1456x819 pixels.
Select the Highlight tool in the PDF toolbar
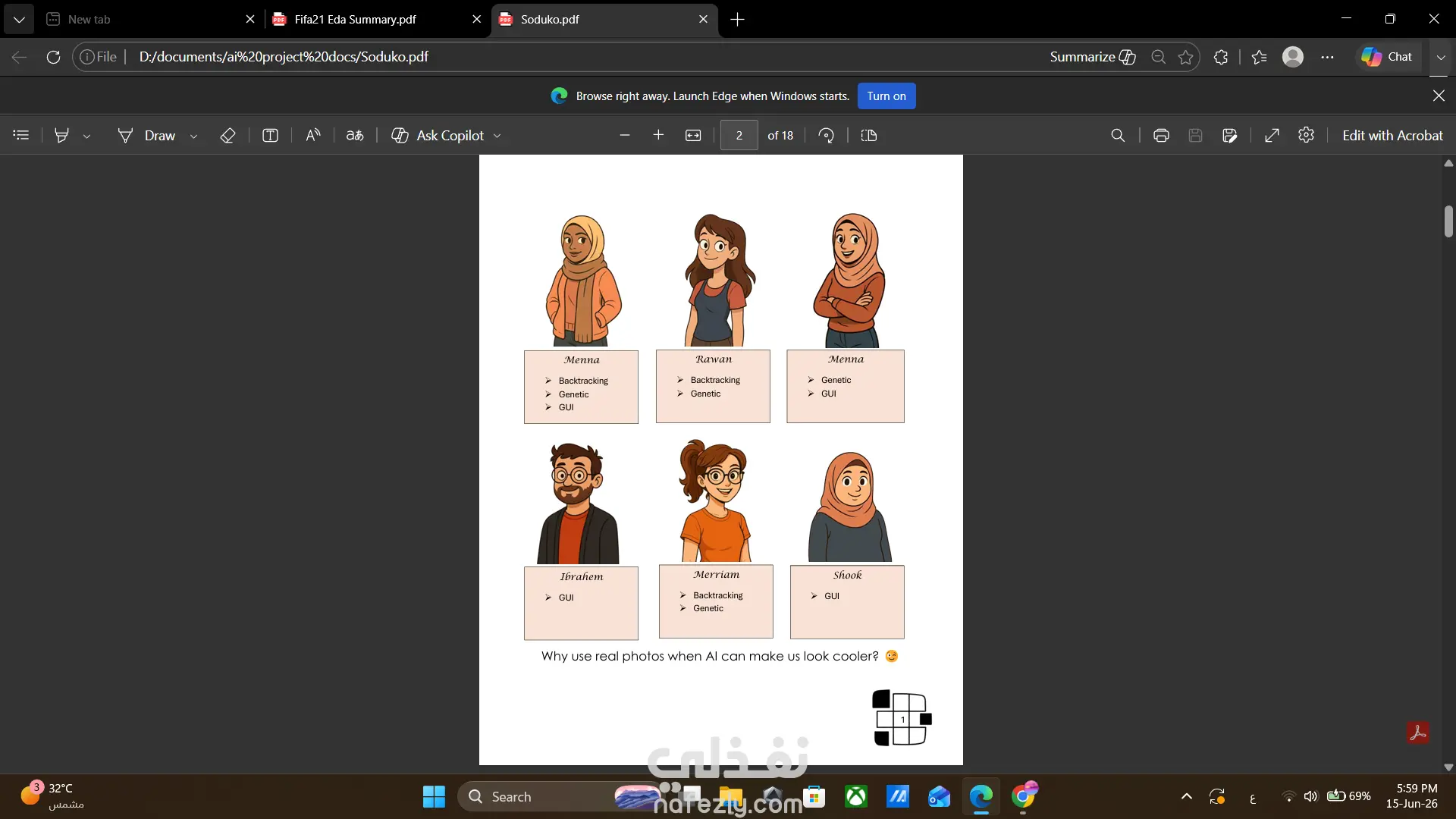(x=61, y=135)
